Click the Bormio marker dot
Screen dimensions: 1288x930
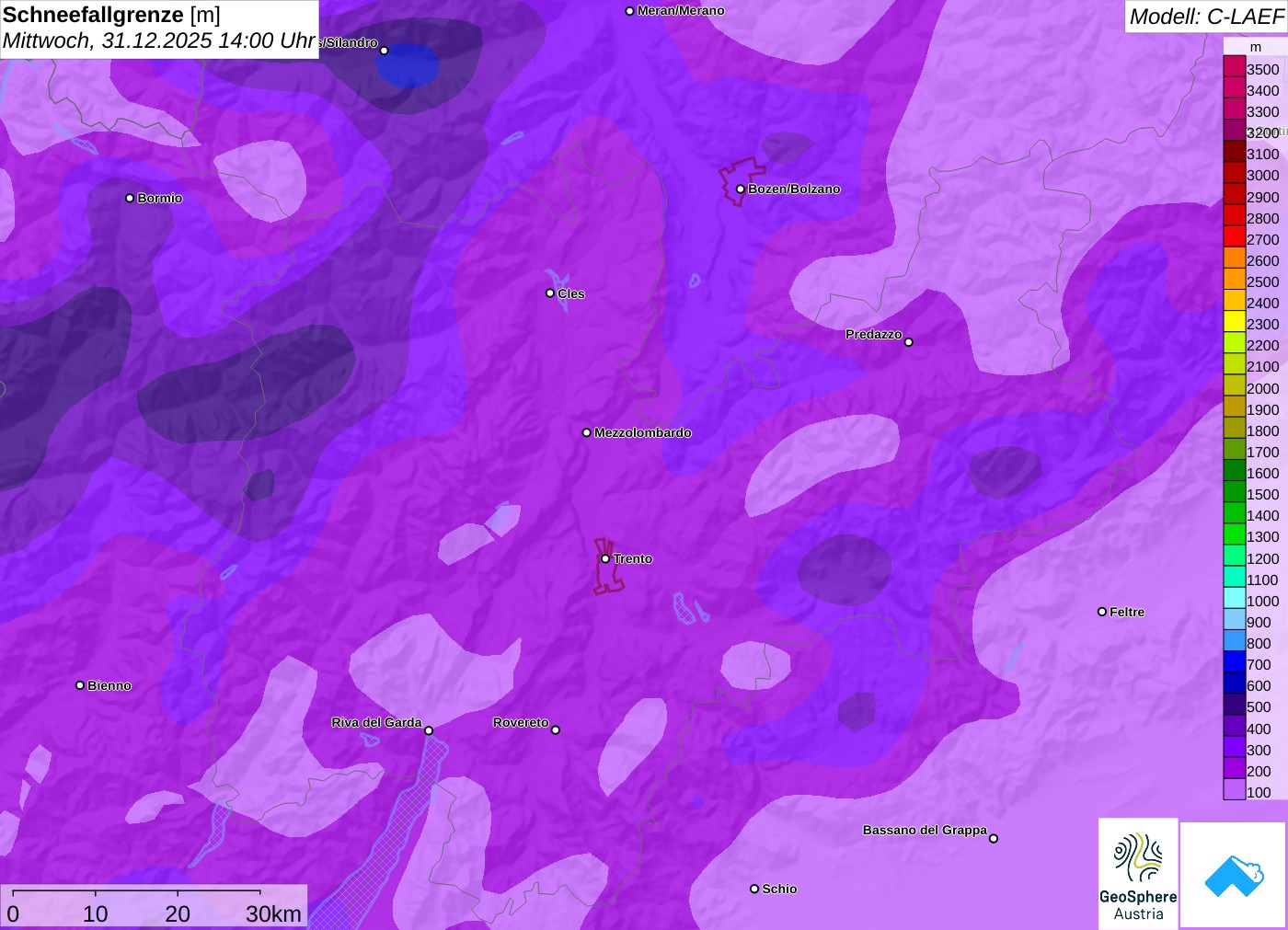[x=130, y=198]
